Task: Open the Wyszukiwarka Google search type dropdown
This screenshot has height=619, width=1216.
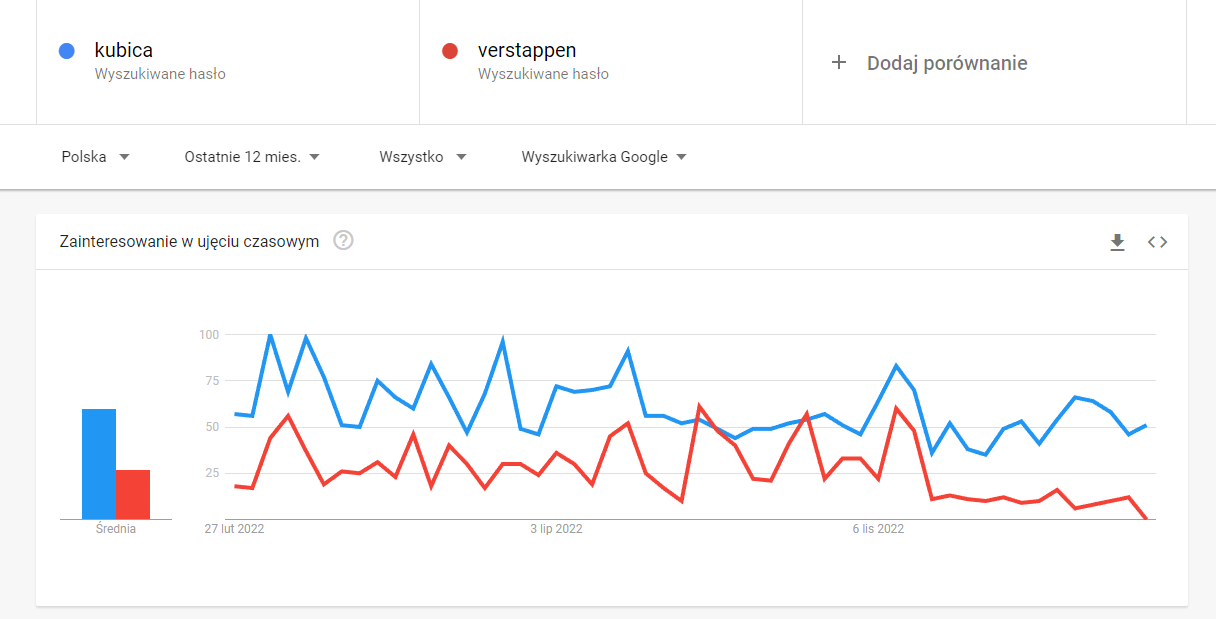Action: pos(604,157)
